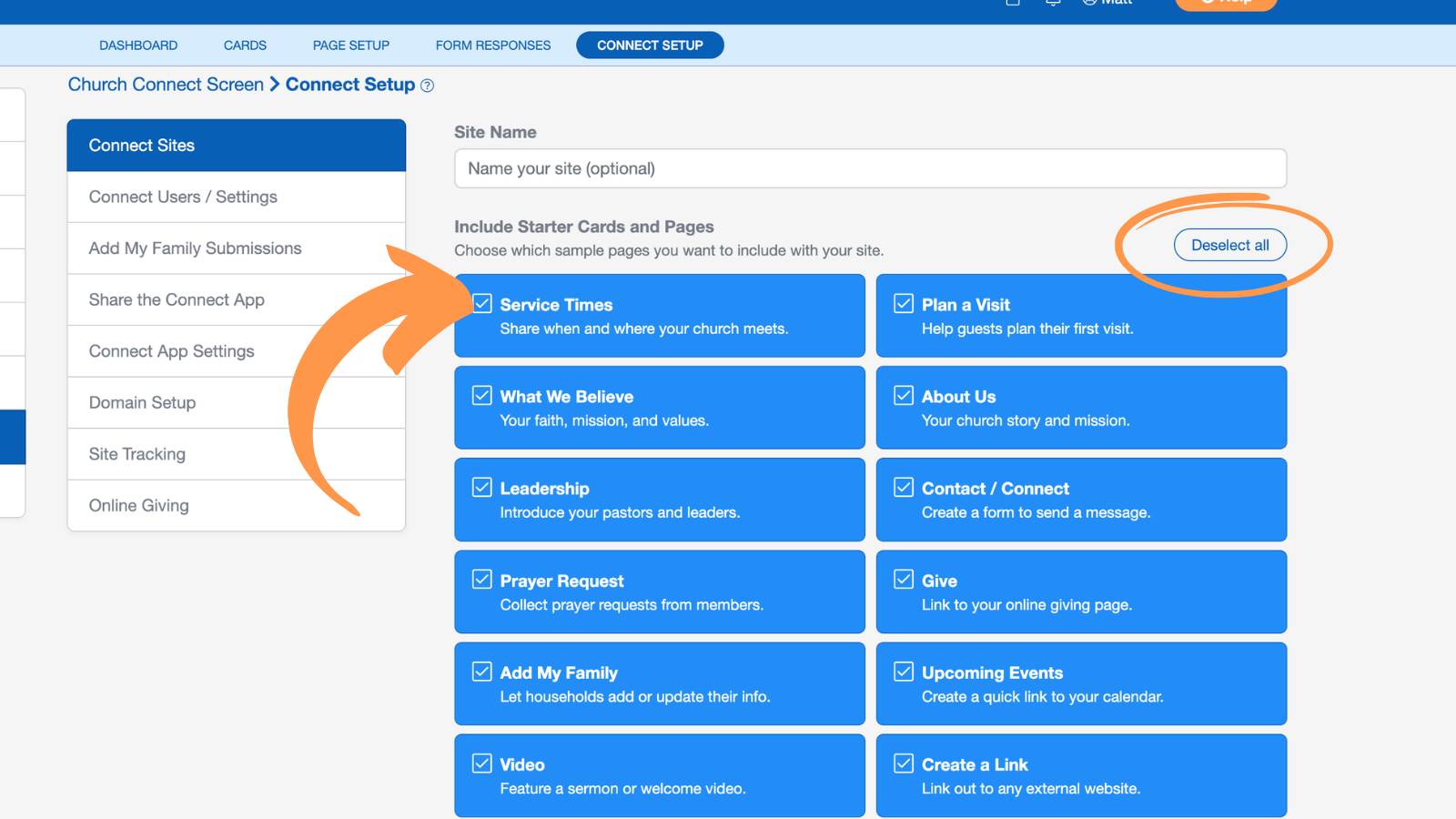The height and width of the screenshot is (819, 1456).
Task: Open Add My Family Submissions
Action: point(237,248)
